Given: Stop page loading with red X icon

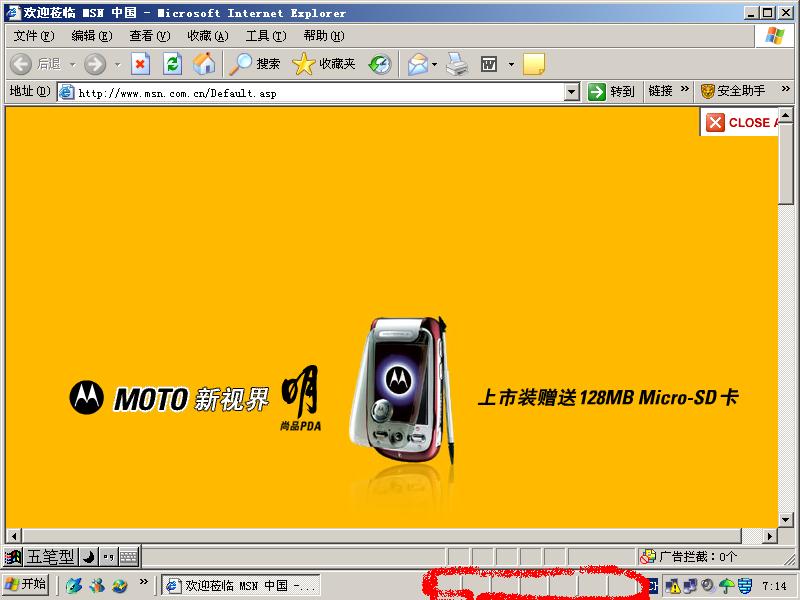Looking at the screenshot, I should 140,64.
